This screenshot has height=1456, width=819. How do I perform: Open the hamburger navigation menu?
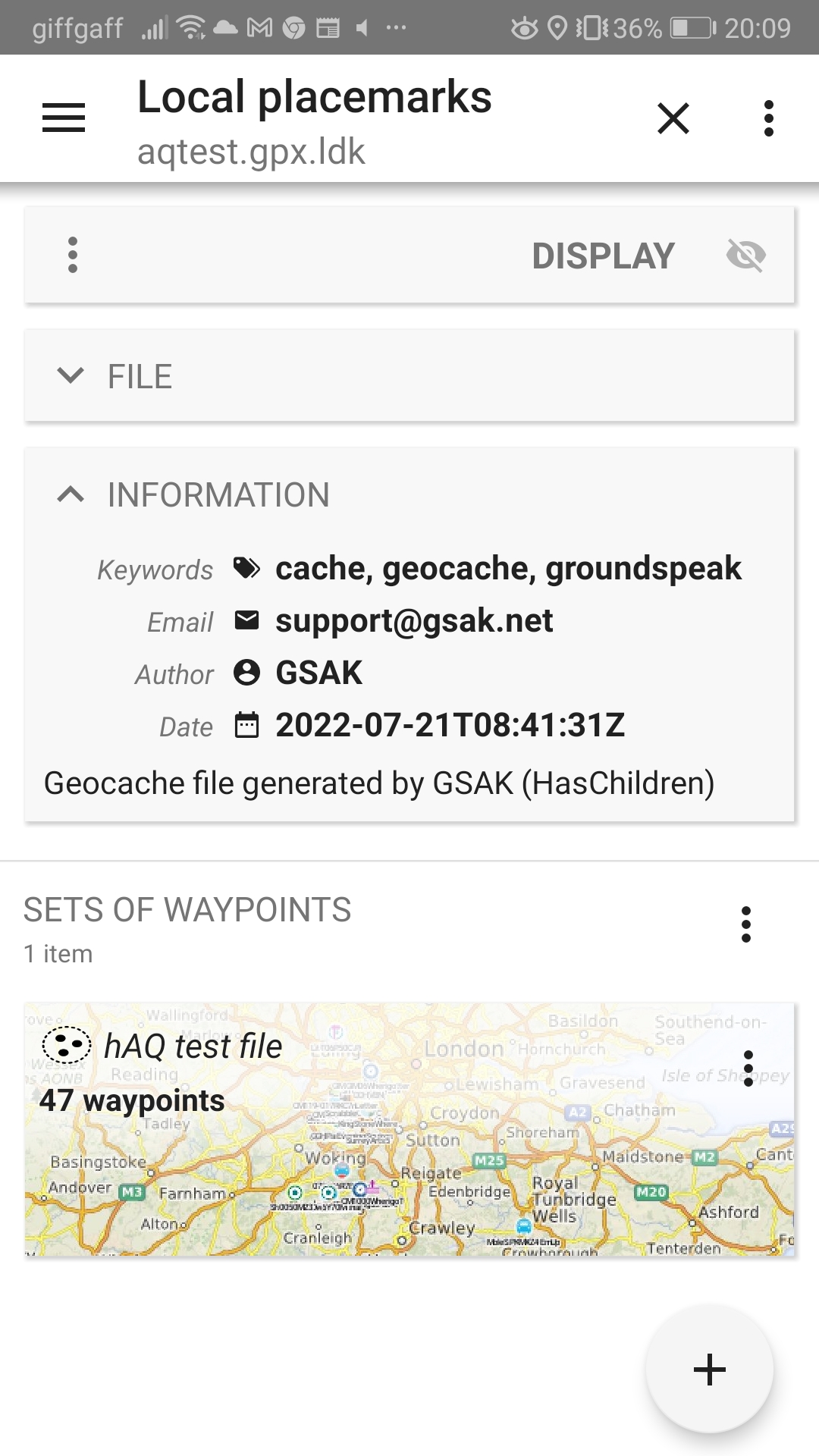[64, 118]
